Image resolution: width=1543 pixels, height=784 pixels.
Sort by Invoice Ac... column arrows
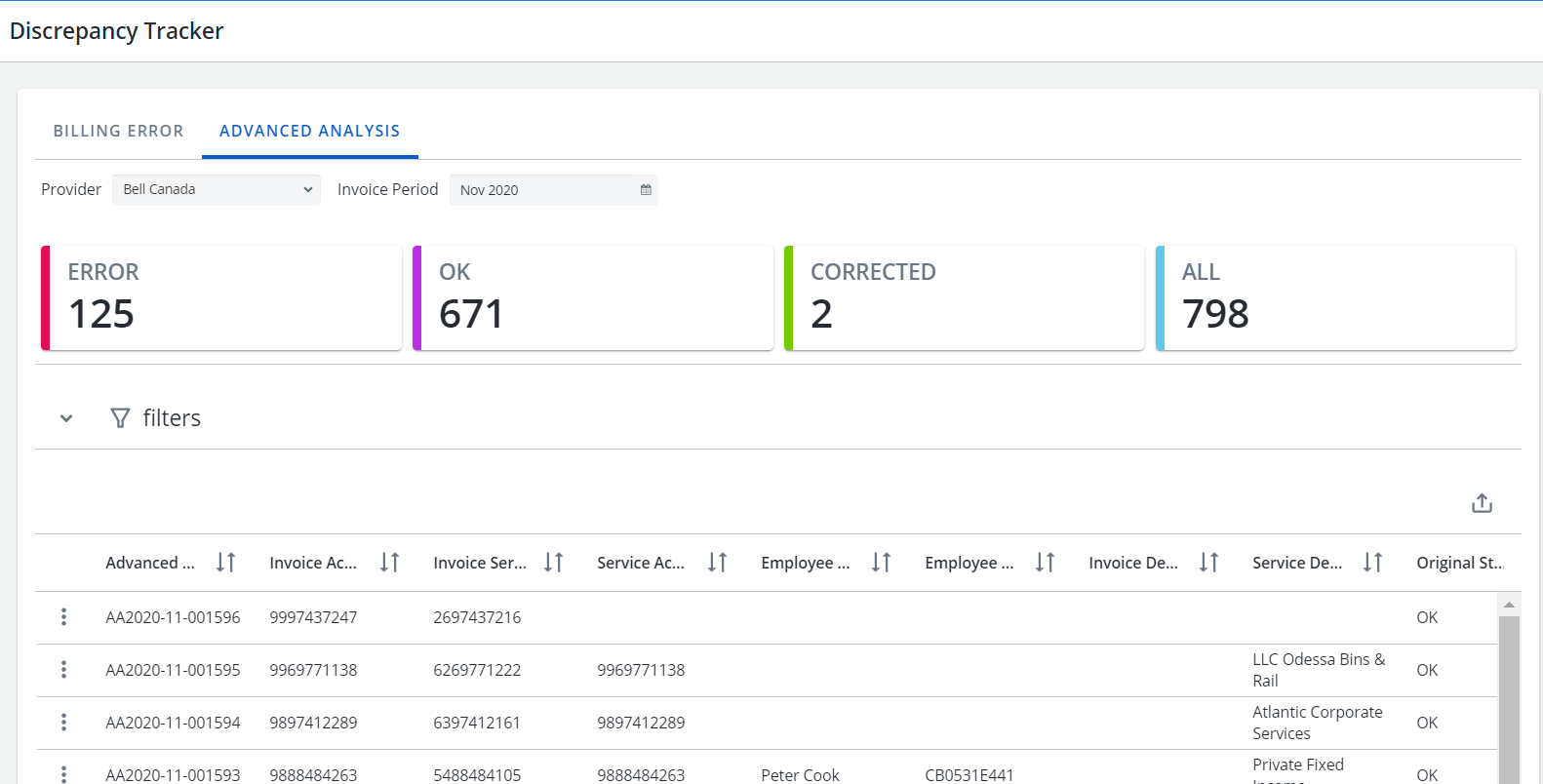point(389,563)
